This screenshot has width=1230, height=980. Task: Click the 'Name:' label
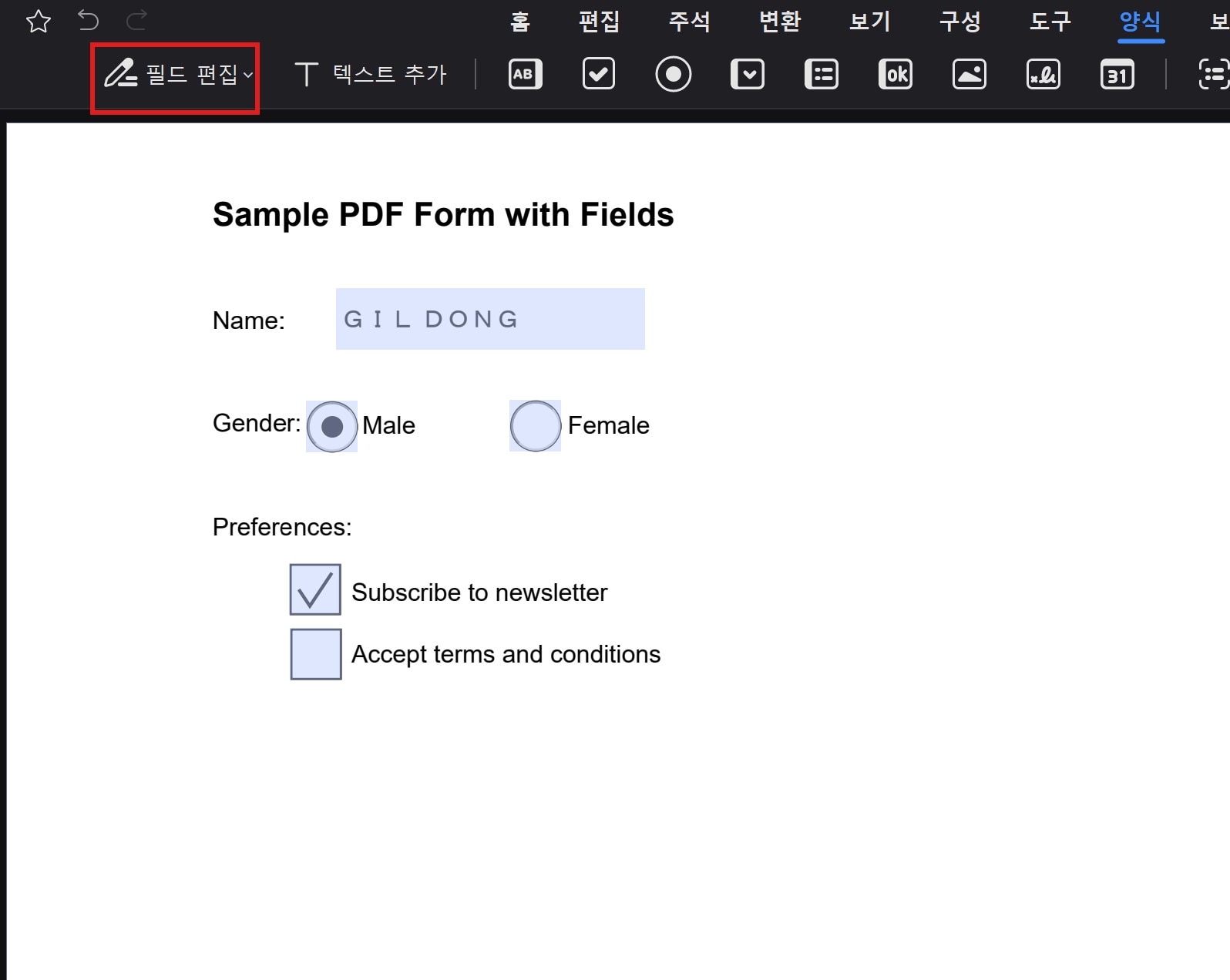[x=249, y=321]
